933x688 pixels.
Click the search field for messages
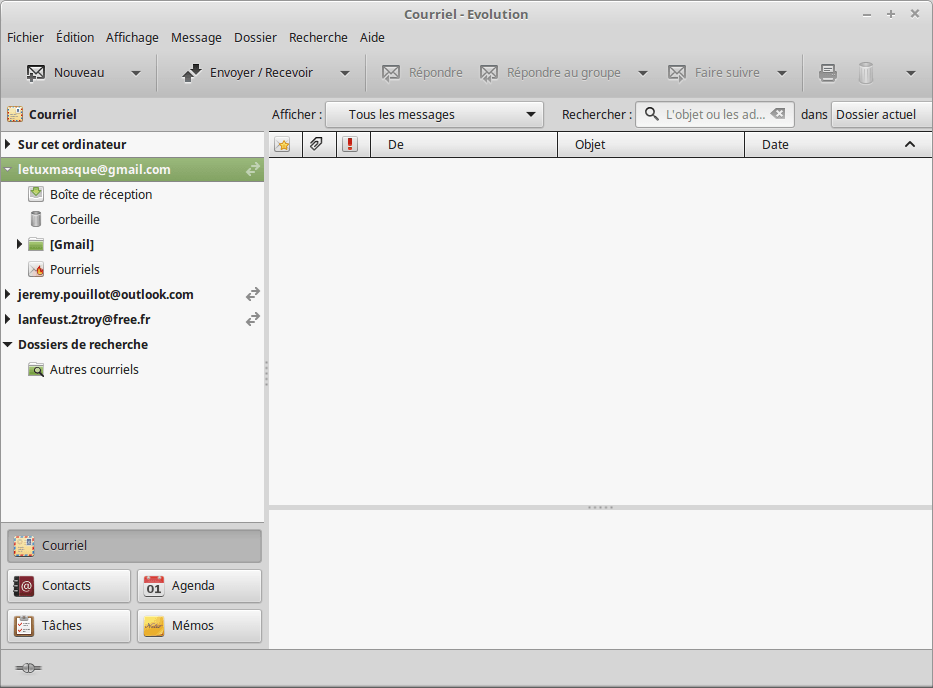714,114
